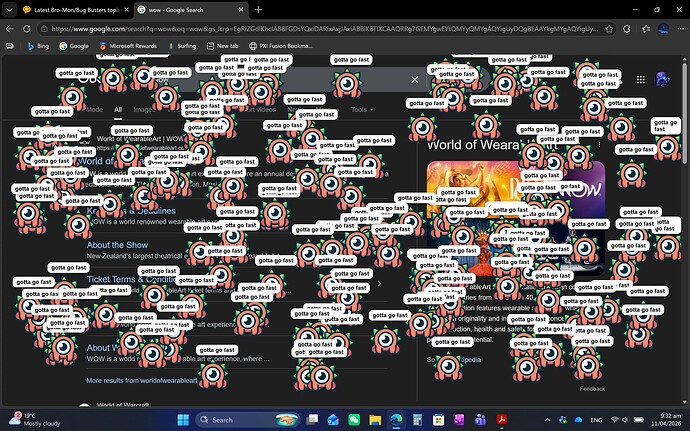This screenshot has height=431, width=690.
Task: Open the weather widget showing 19°C
Action: [30, 419]
